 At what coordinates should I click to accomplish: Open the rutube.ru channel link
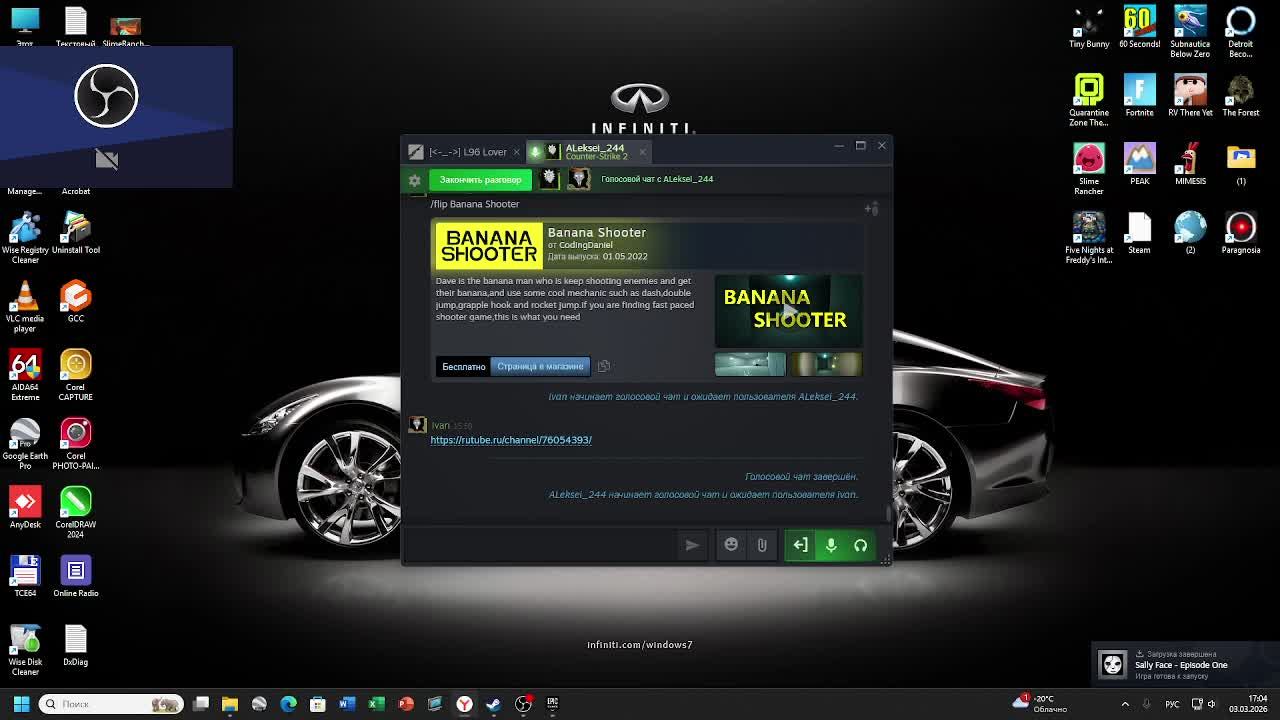[x=511, y=440]
